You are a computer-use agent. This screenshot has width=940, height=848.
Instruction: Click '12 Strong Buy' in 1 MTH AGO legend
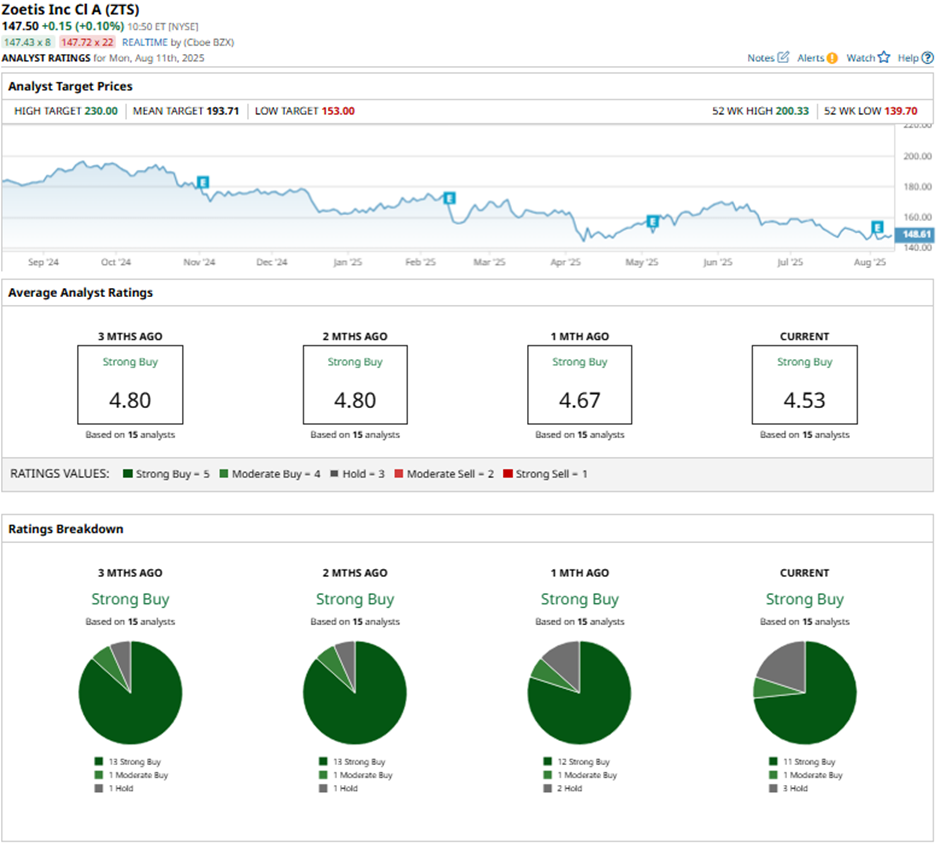tap(583, 762)
